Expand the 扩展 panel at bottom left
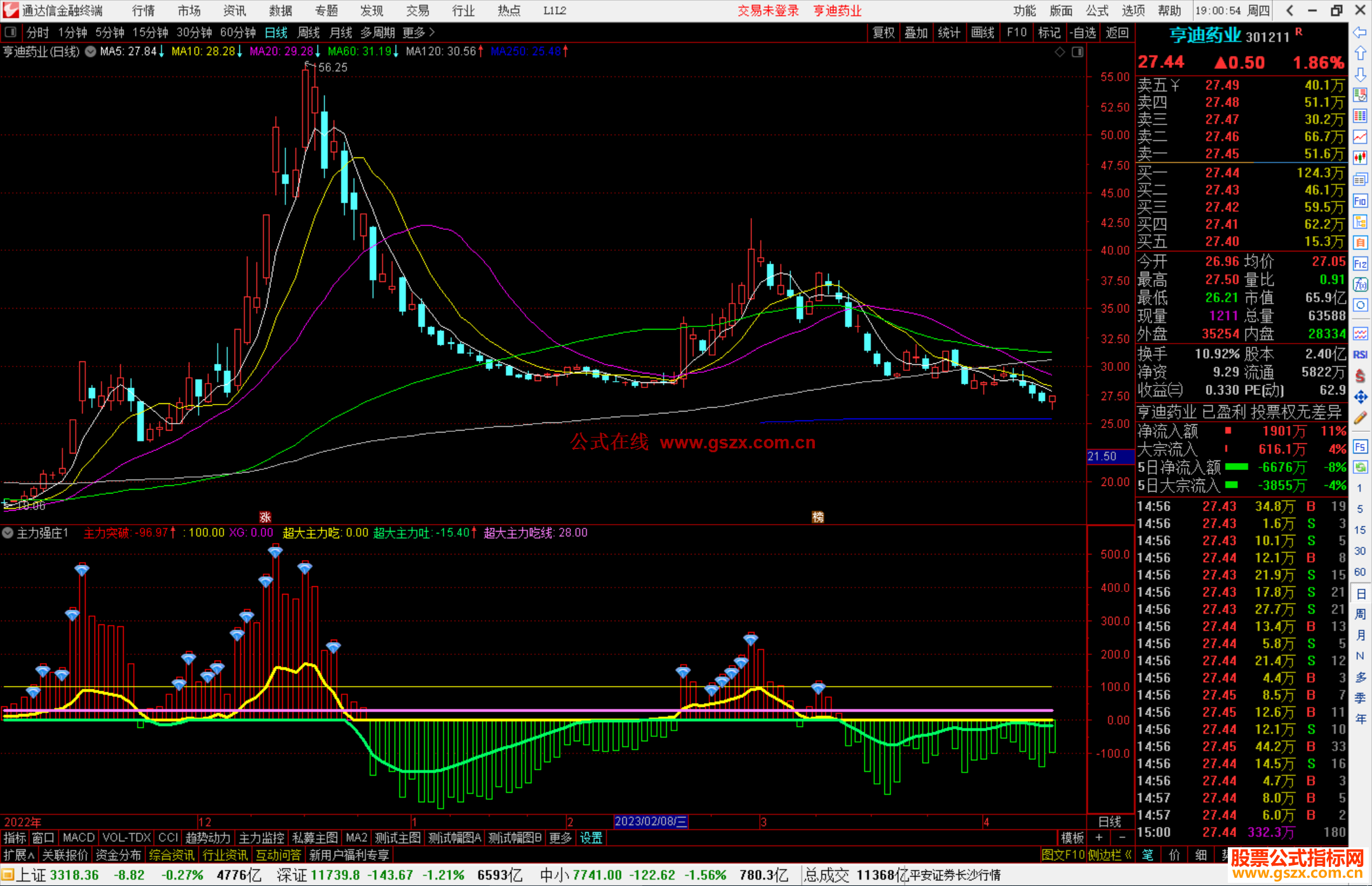 pos(18,855)
